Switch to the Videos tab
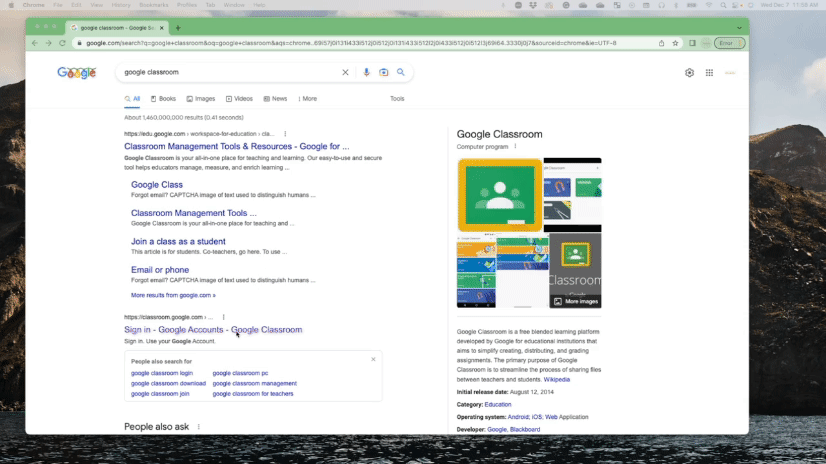This screenshot has height=464, width=826. pyautogui.click(x=239, y=98)
